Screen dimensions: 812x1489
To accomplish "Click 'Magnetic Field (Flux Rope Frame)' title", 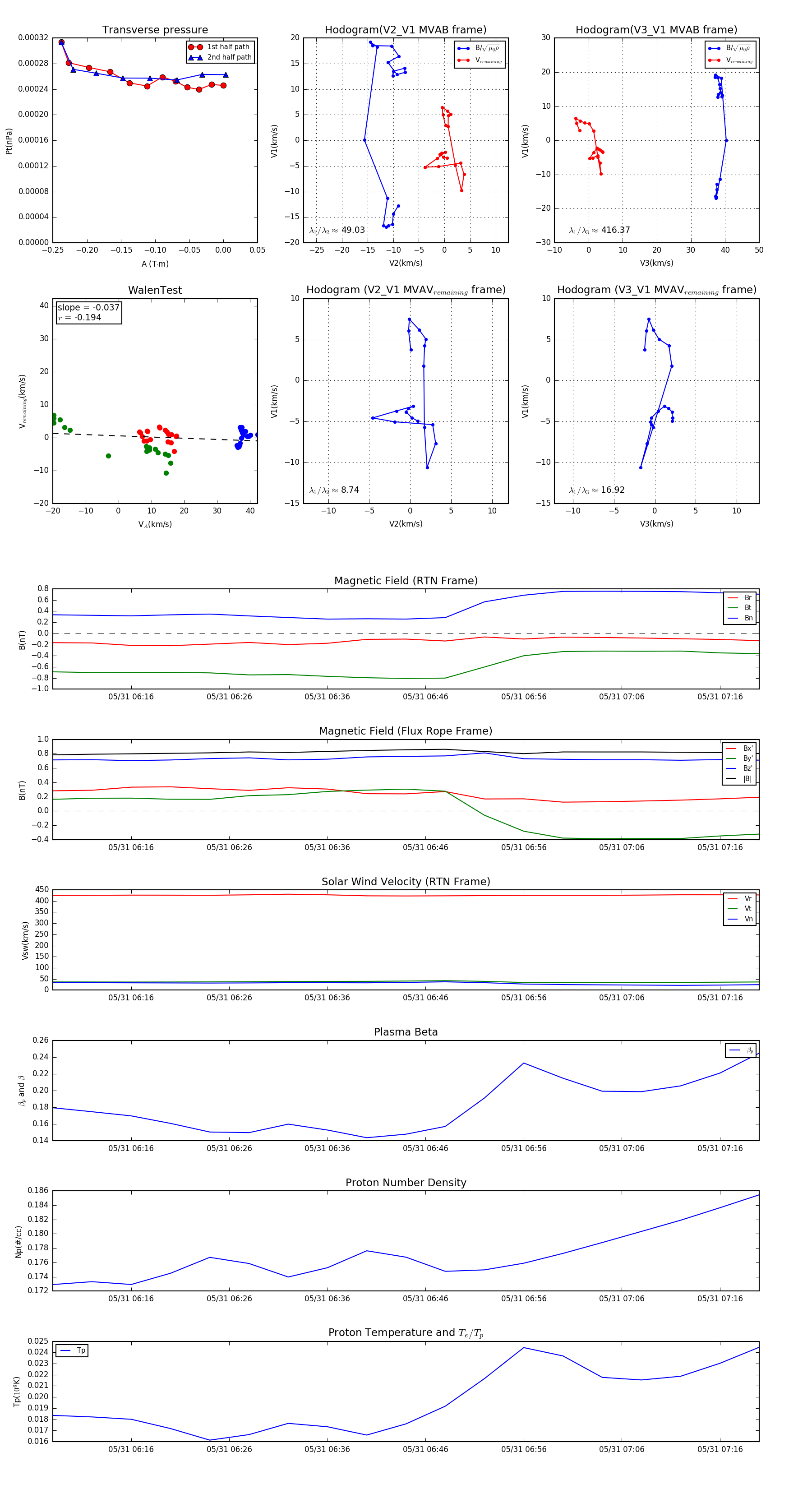I will 406,731.
